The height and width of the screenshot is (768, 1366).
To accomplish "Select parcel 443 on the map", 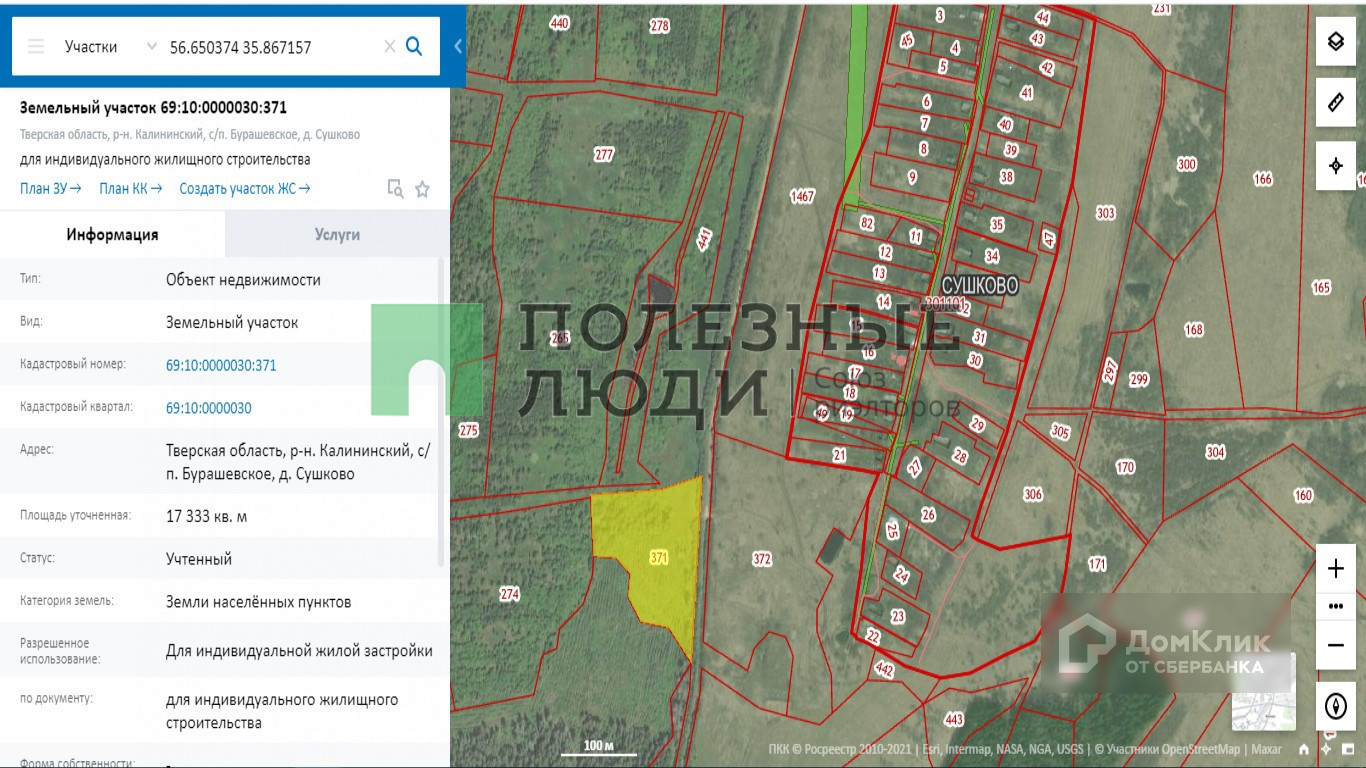I will [954, 720].
